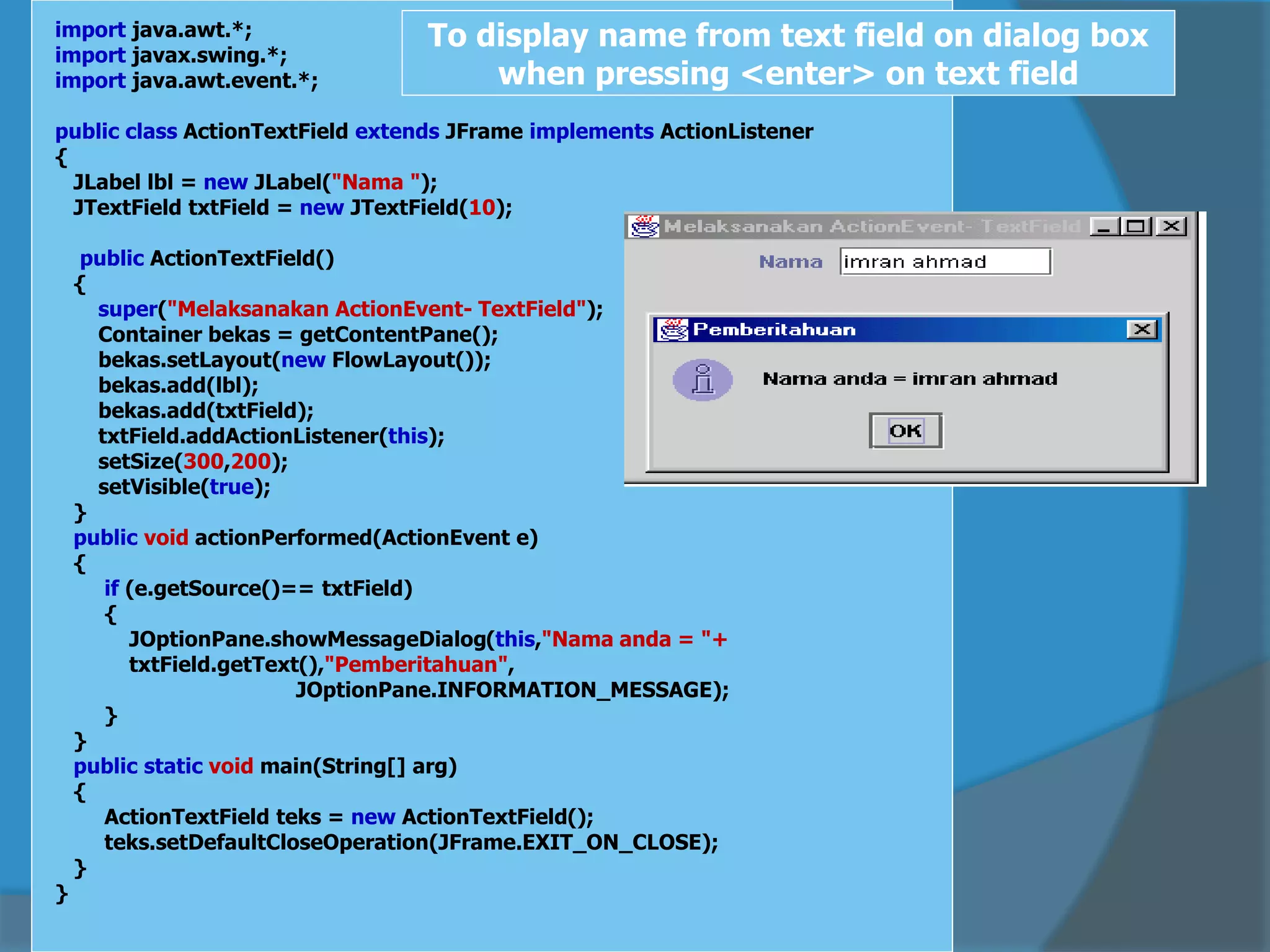Close the Melaksanakan ActionEvent window
1270x952 pixels.
(1171, 226)
